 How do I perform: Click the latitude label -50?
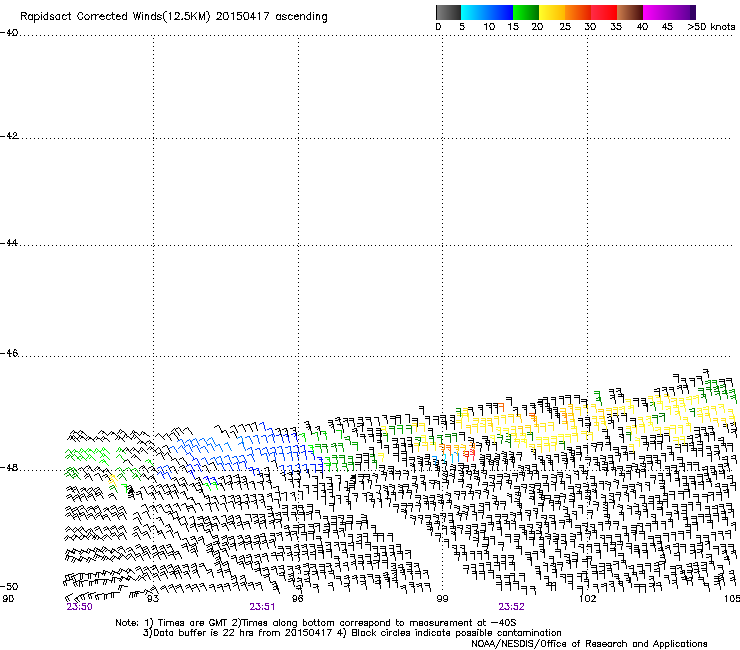tap(9, 586)
